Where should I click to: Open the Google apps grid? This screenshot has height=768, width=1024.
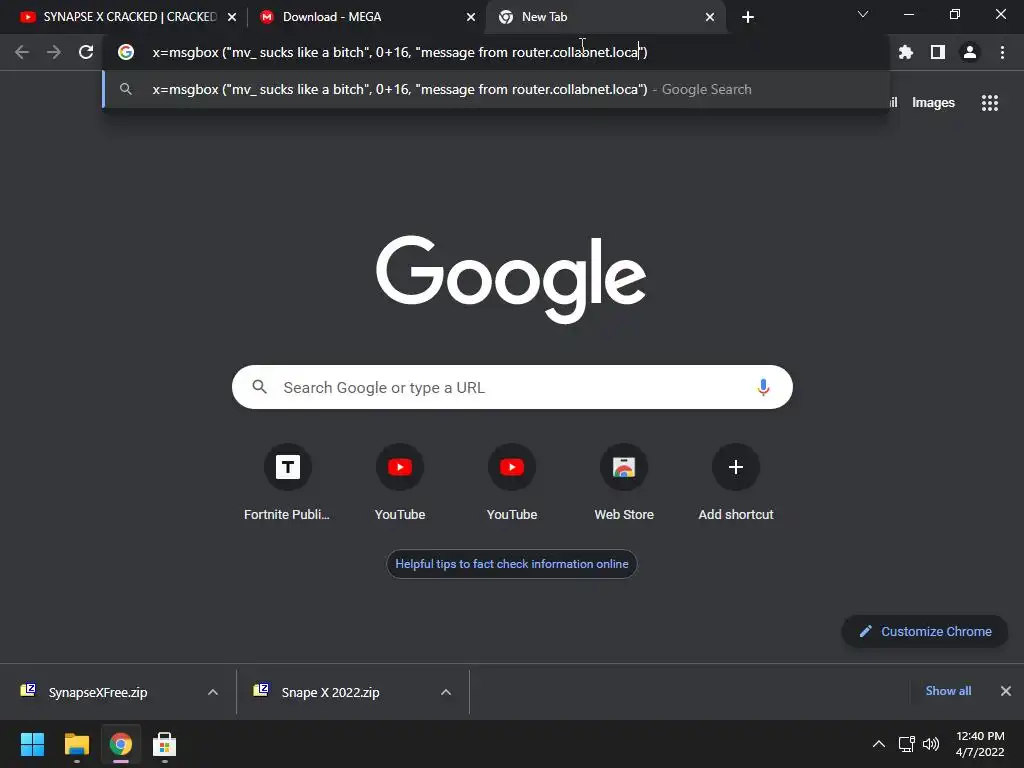click(990, 103)
